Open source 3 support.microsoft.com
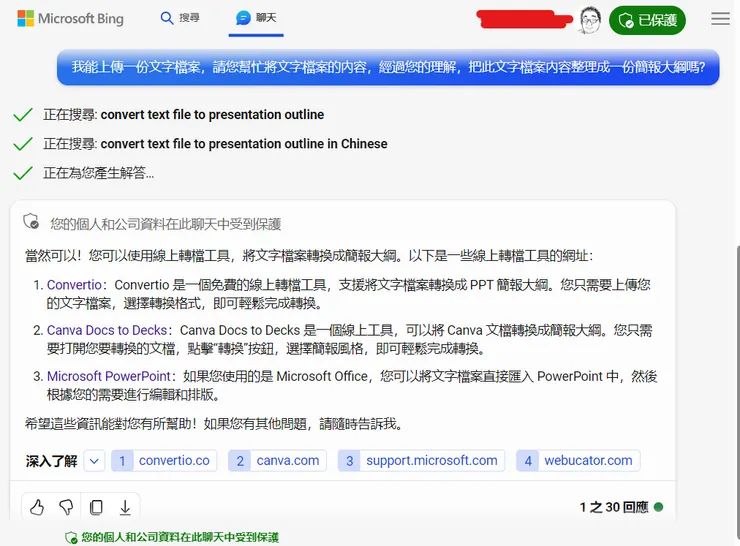The image size is (740, 546). tap(421, 461)
